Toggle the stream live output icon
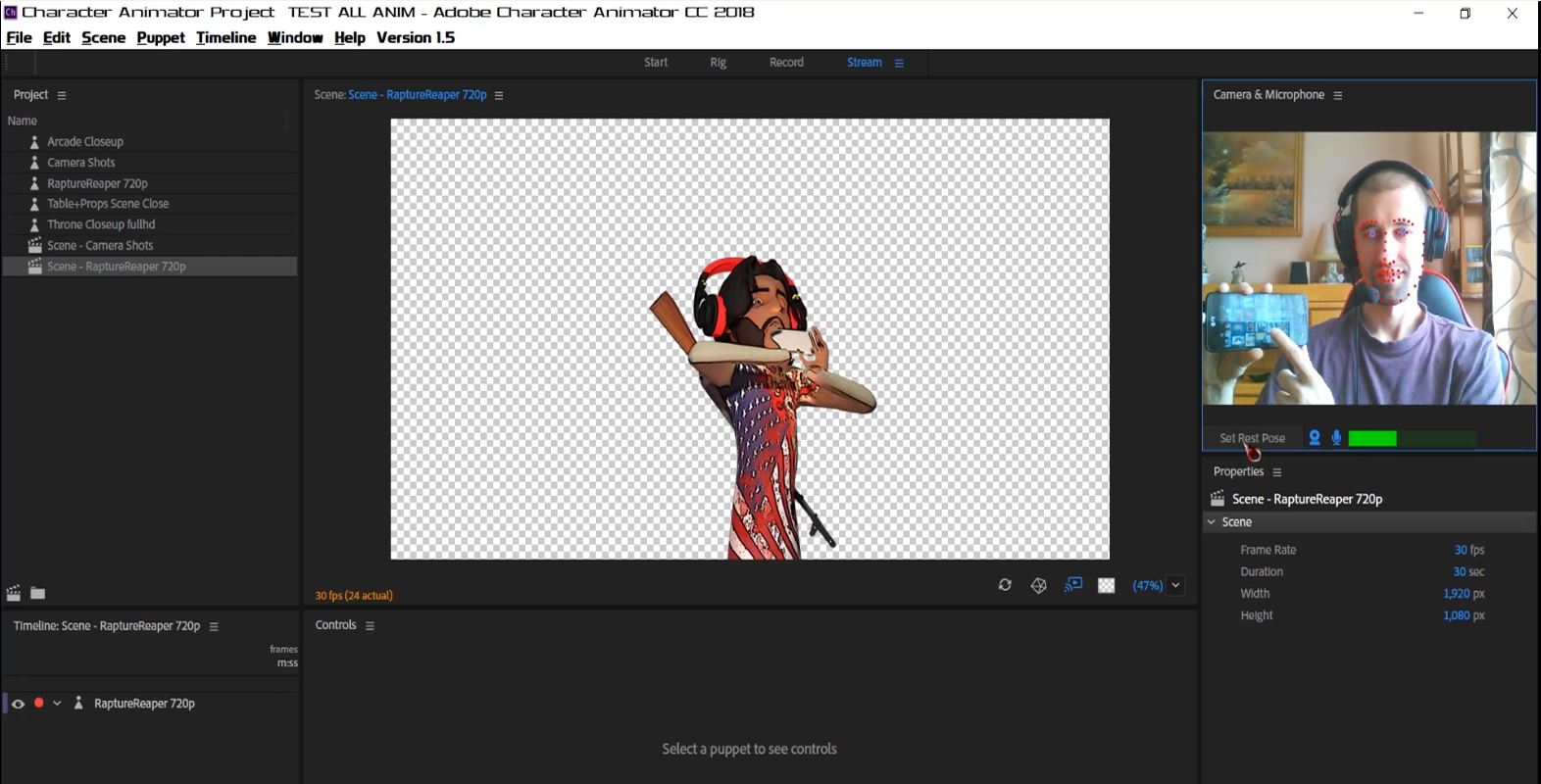 coord(1073,585)
